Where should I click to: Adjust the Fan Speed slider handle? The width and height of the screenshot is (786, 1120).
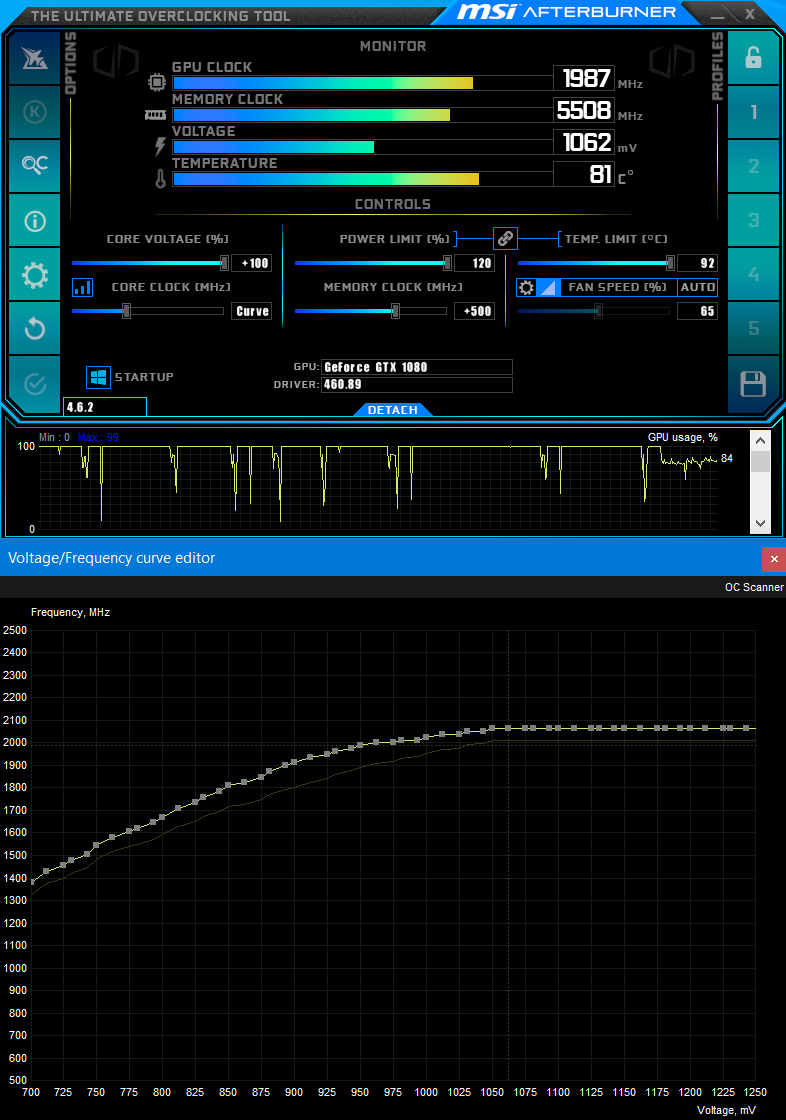point(599,311)
